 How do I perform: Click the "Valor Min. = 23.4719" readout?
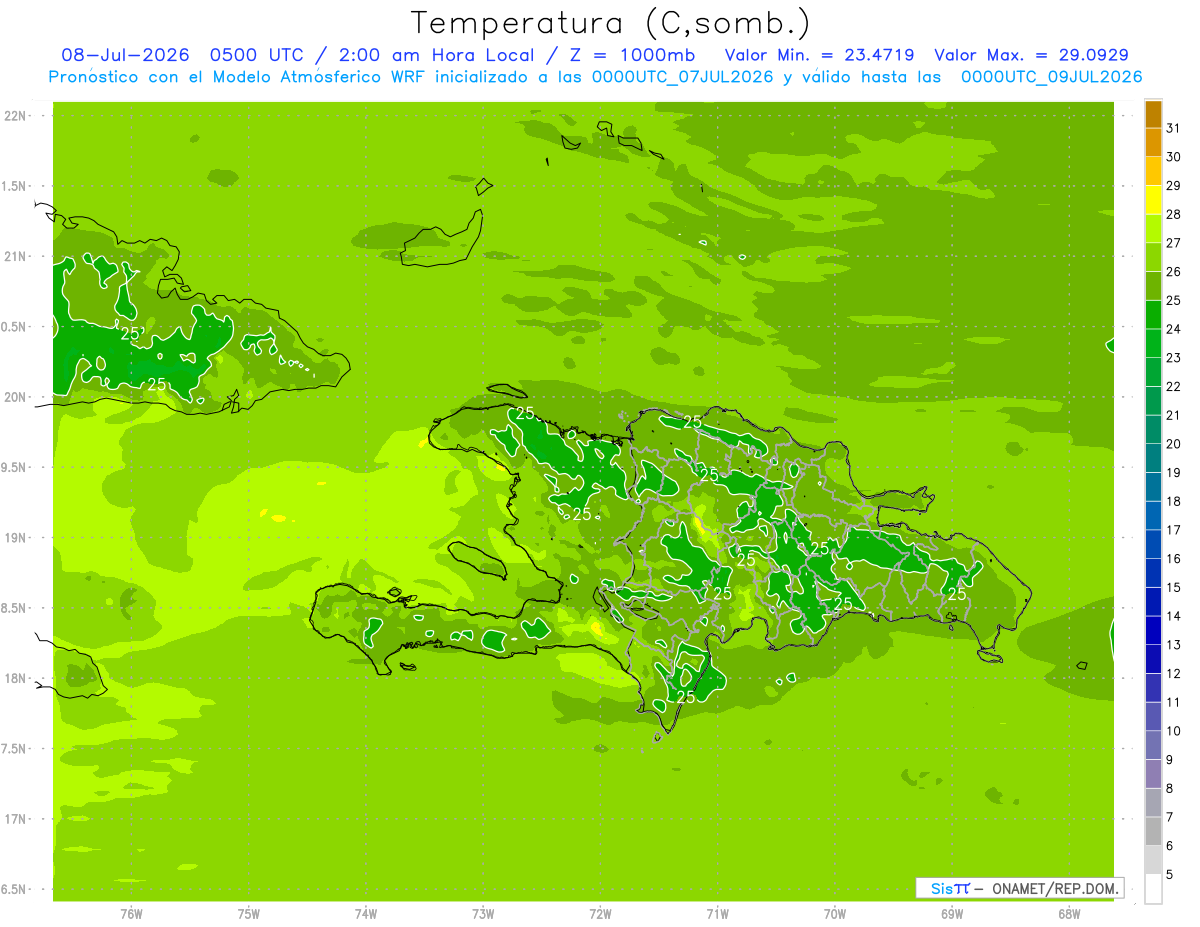pyautogui.click(x=819, y=55)
